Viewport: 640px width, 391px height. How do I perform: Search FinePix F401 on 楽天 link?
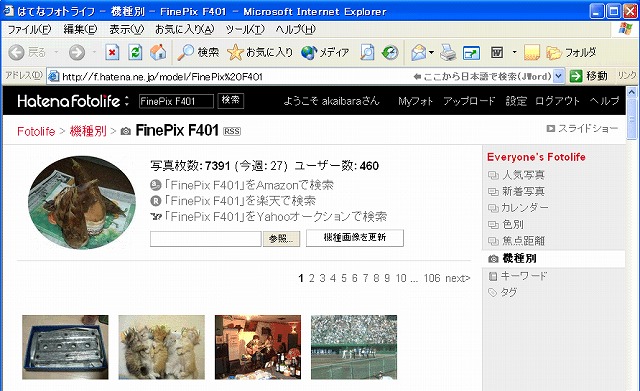[239, 201]
